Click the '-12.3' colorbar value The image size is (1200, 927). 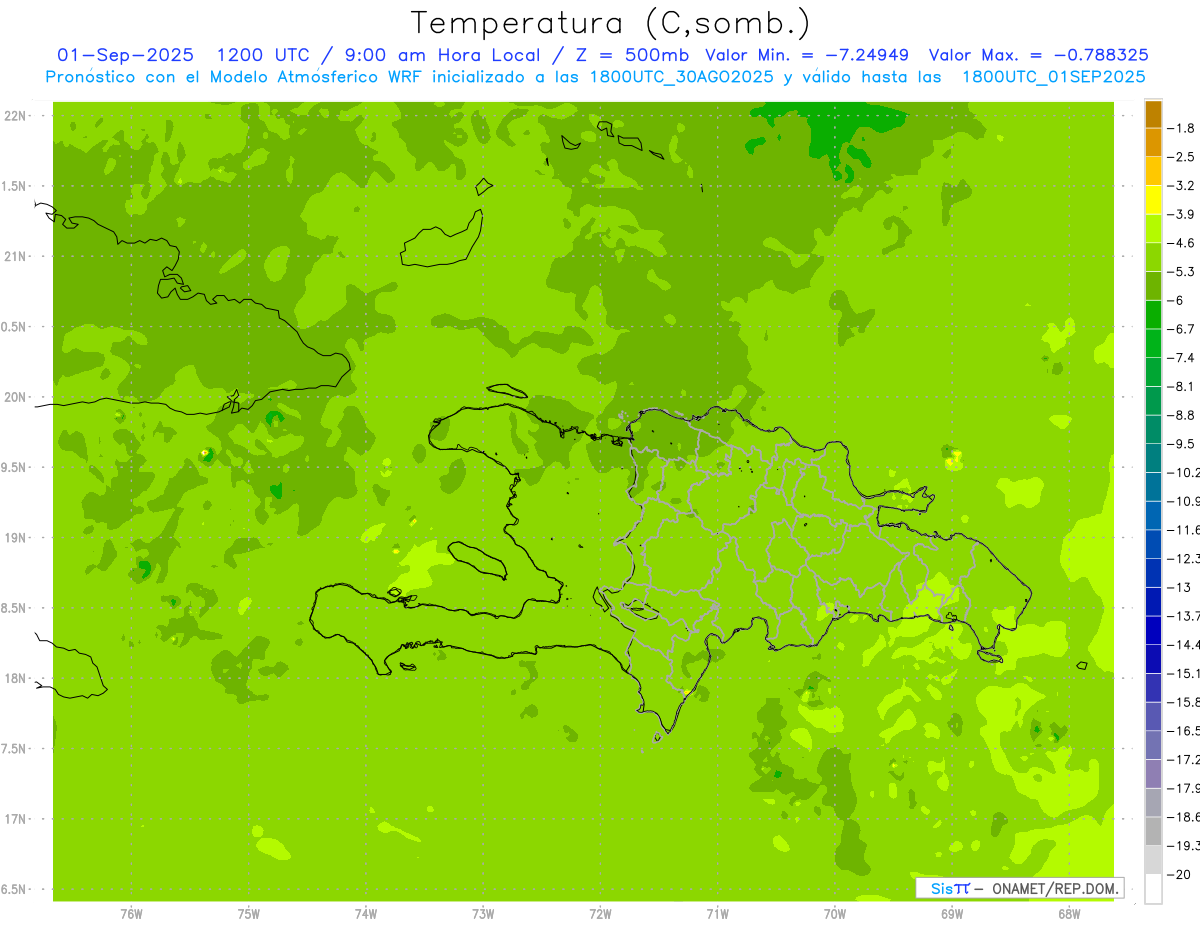tap(1184, 558)
